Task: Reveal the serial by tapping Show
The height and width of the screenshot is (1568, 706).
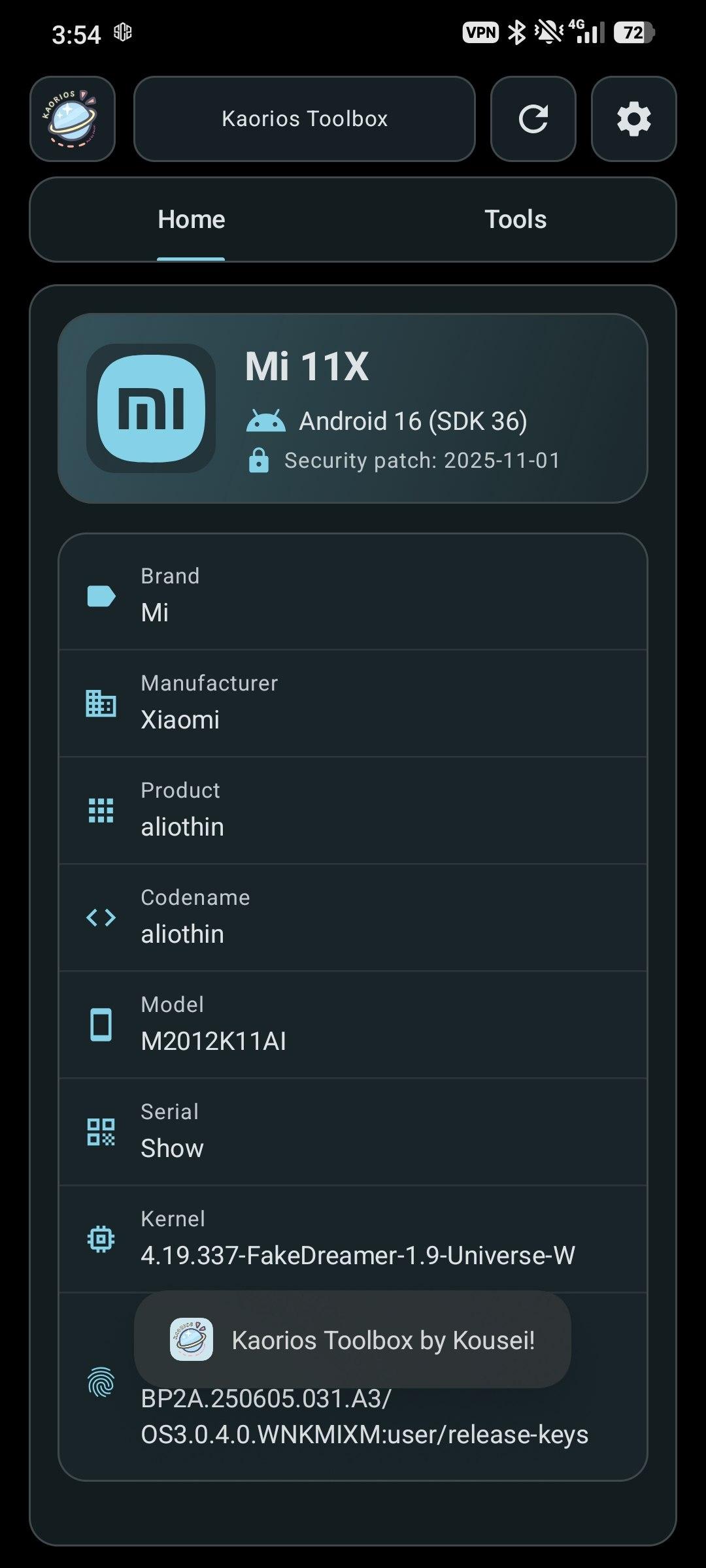Action: (x=173, y=1149)
